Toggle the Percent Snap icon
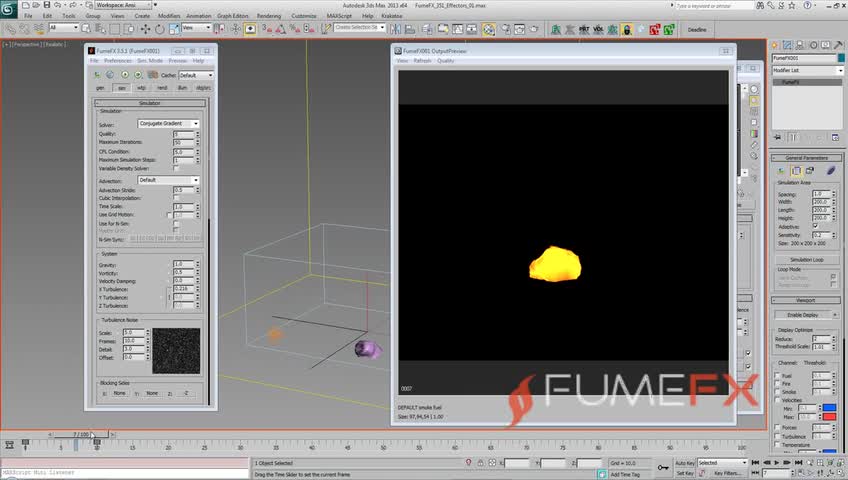Viewport: 848px width, 480px height. point(295,29)
